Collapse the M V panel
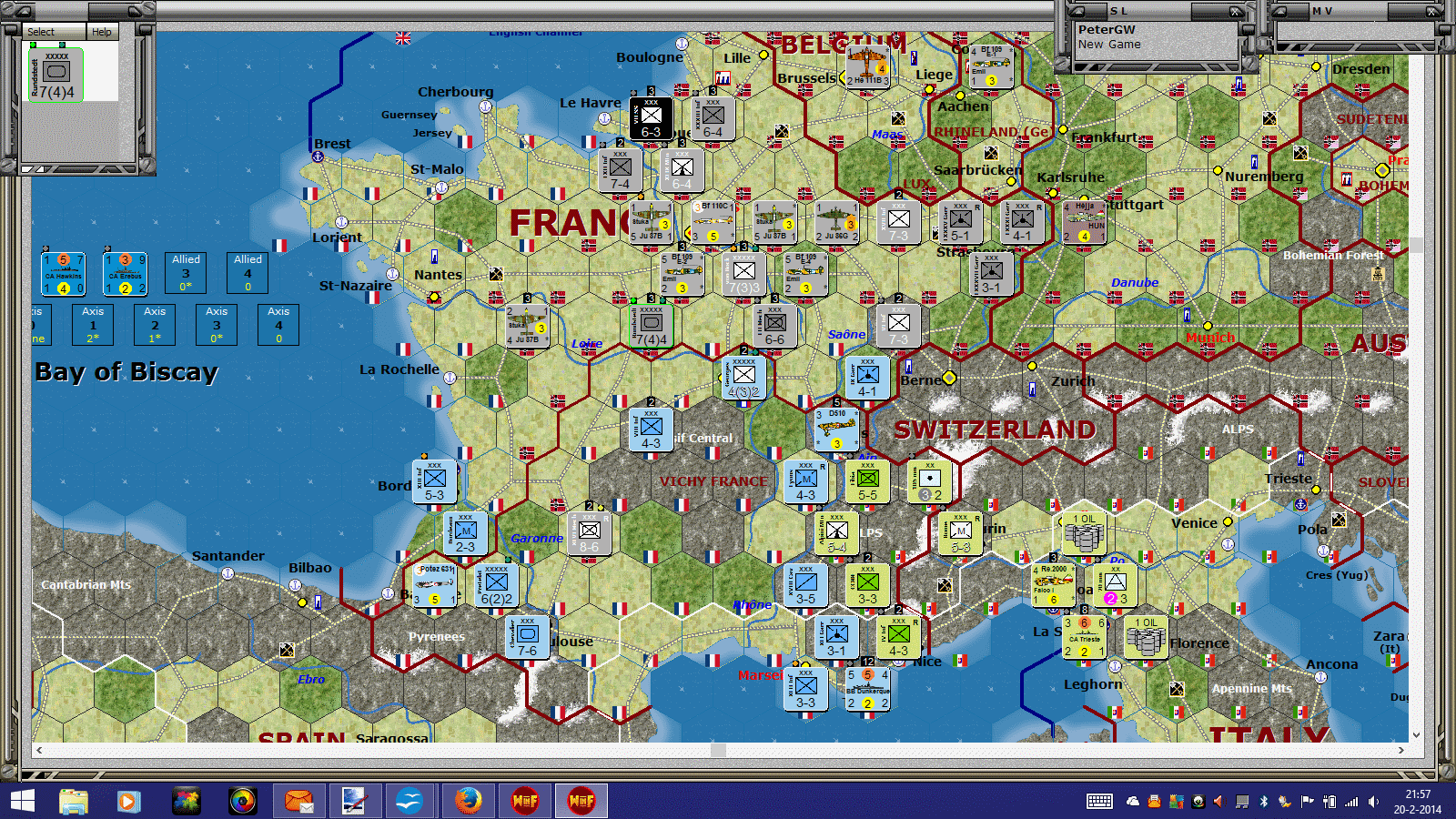Viewport: 1456px width, 819px height. 1279,12
